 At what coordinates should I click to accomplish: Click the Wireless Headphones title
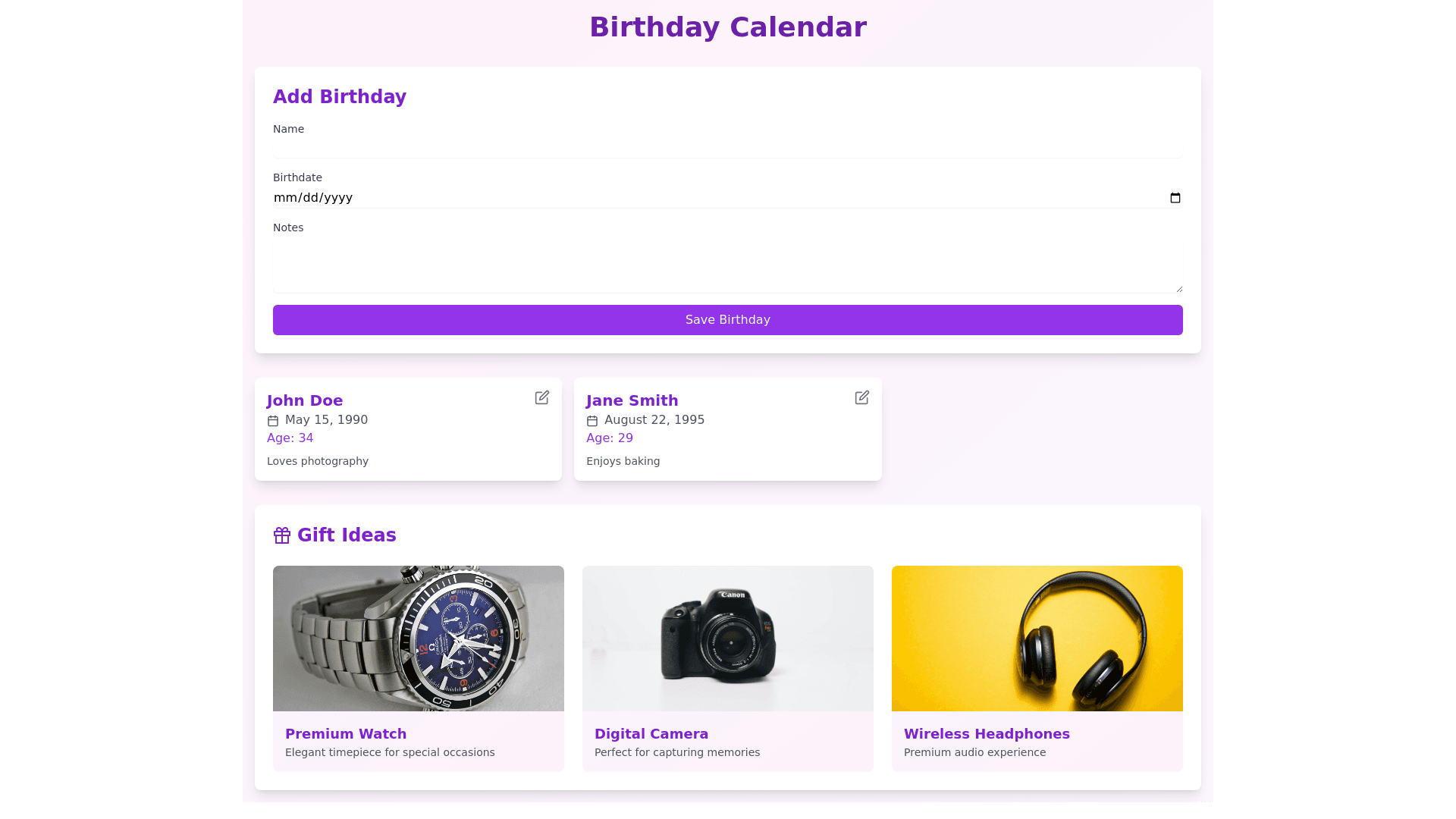[x=987, y=734]
